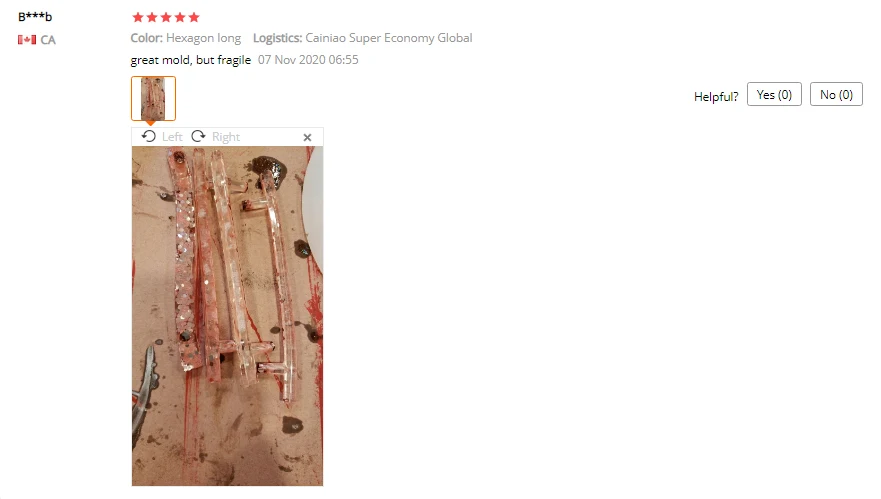Click the third red rating star

[x=166, y=17]
